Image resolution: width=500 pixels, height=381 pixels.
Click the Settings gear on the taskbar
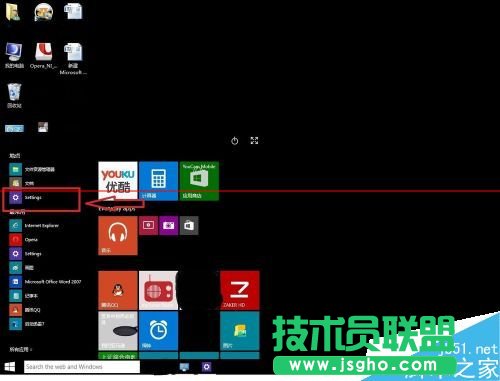[207, 367]
